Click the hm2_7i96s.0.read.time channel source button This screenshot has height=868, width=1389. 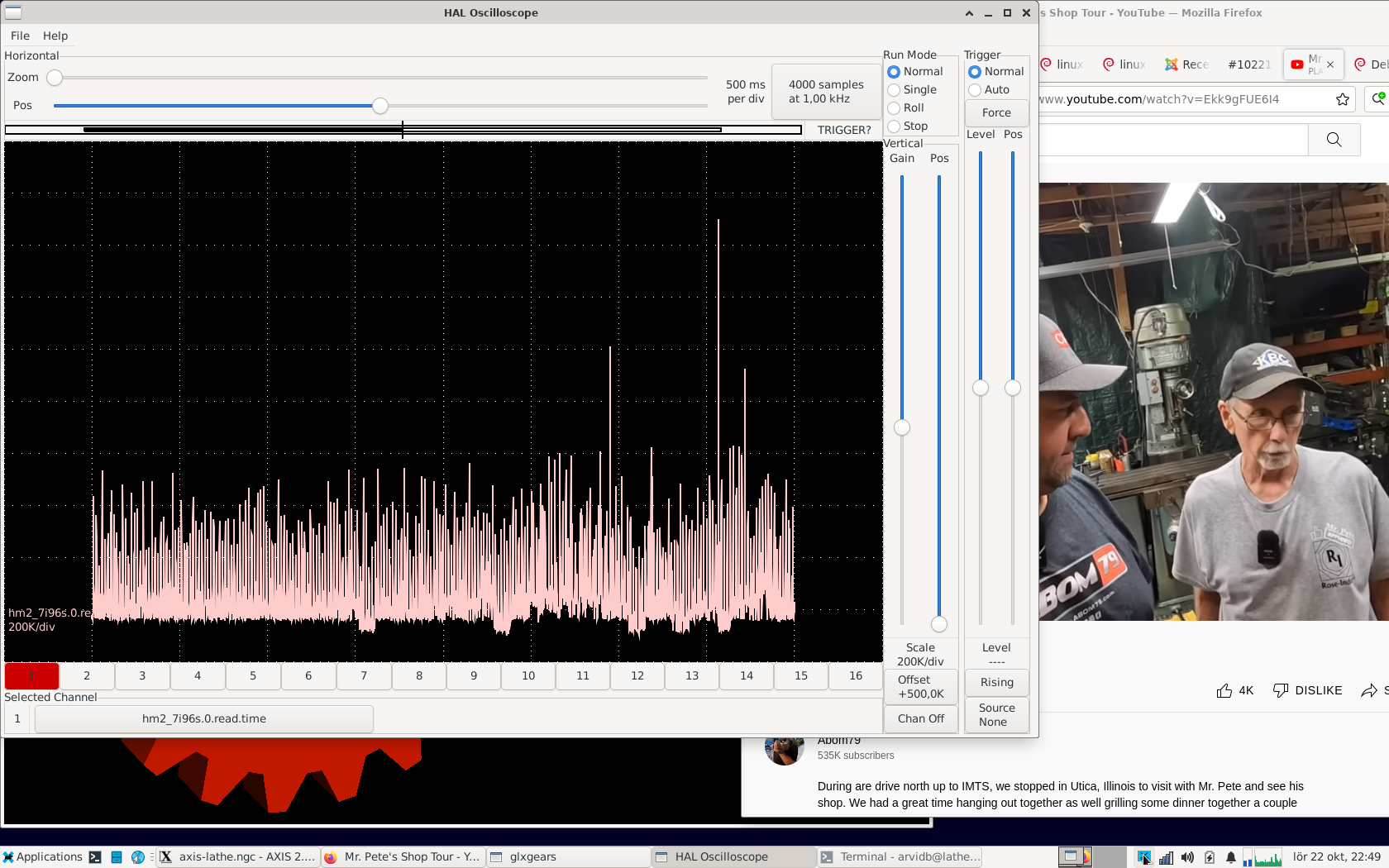[x=204, y=718]
